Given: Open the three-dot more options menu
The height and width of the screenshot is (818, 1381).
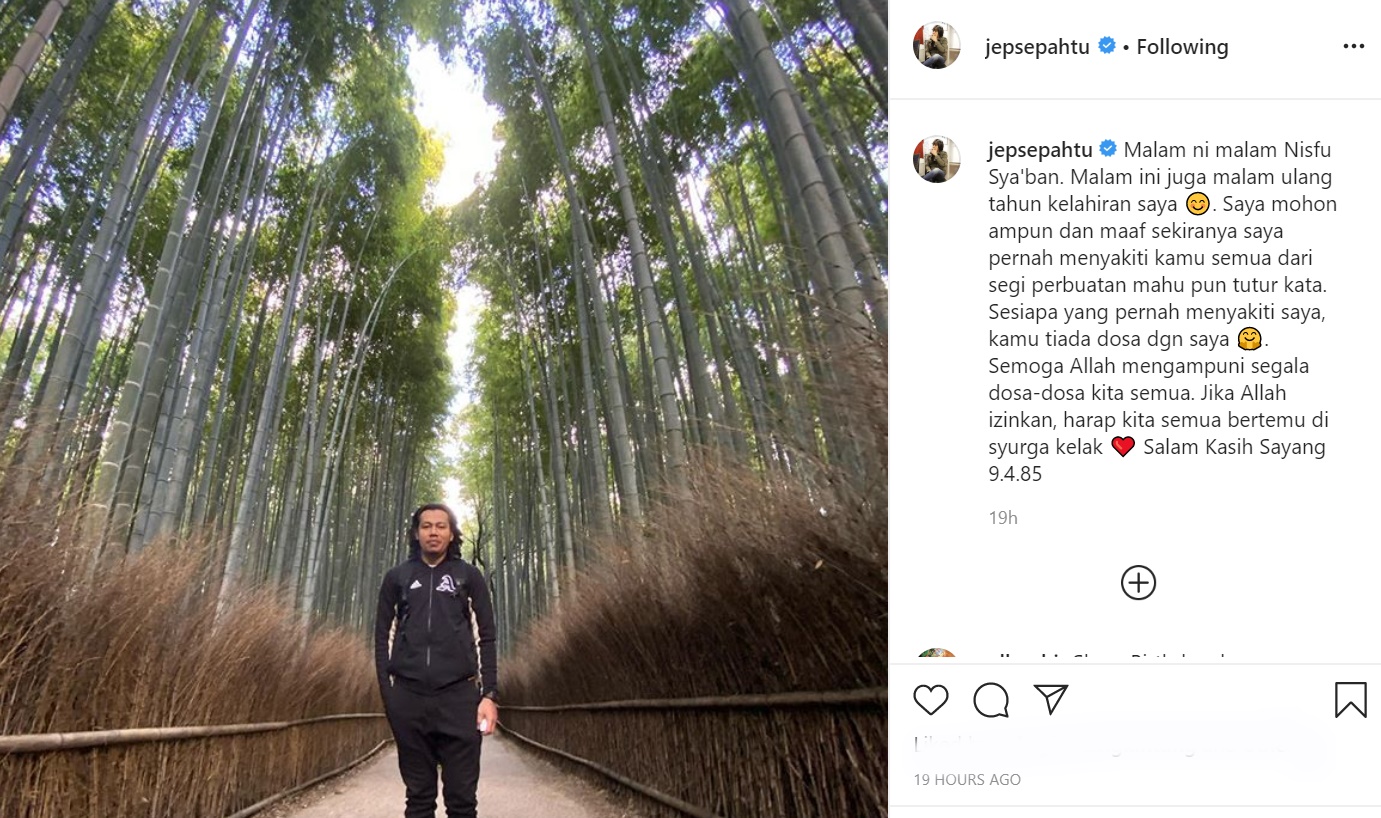Looking at the screenshot, I should [1353, 46].
